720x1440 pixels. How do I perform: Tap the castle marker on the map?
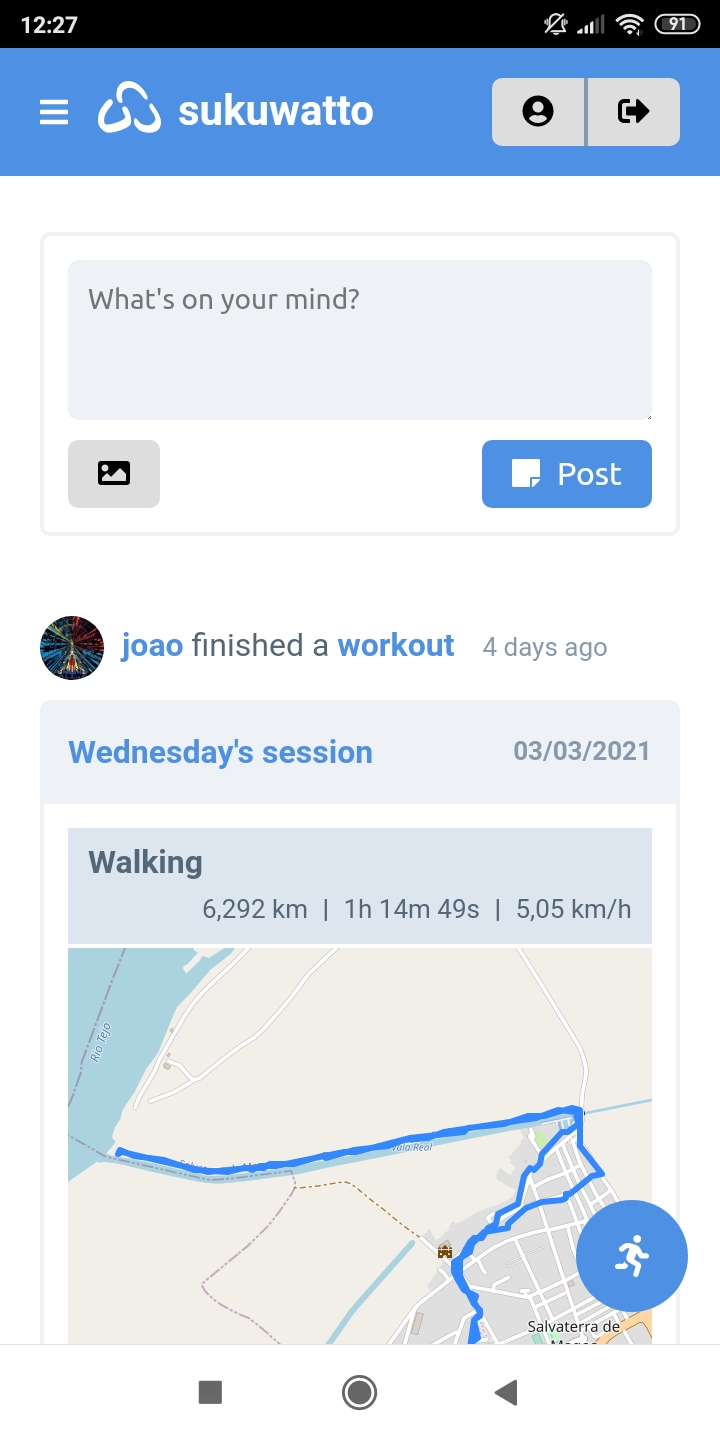coord(445,1250)
